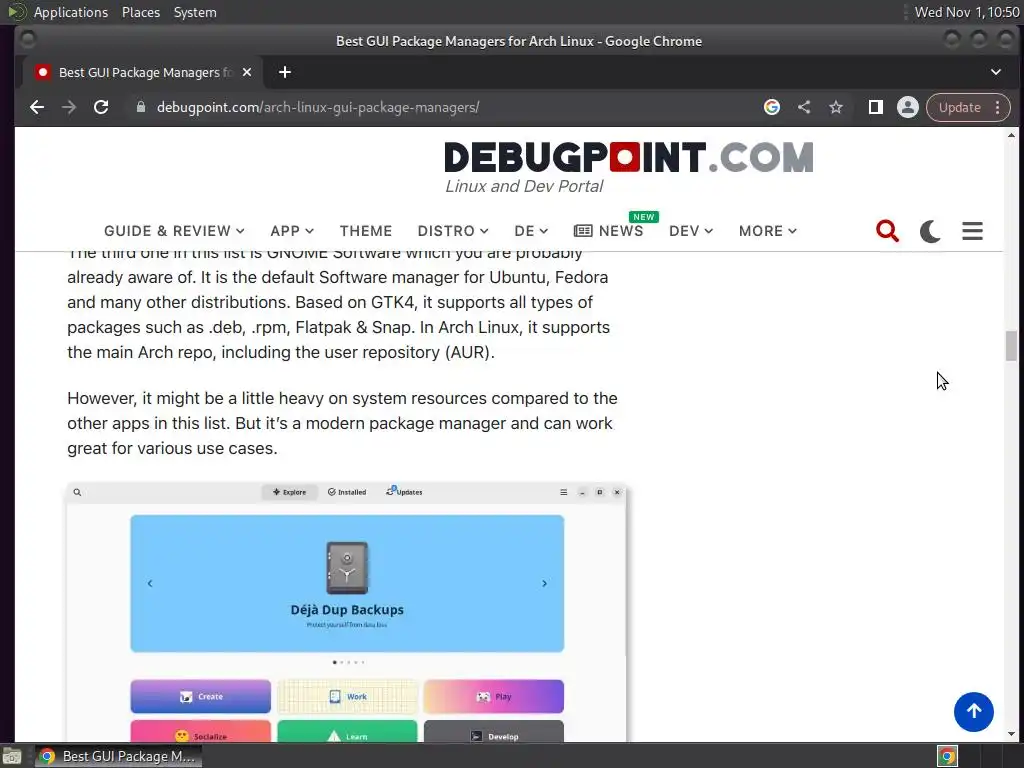
Task: Expand the DEV menu
Action: click(x=691, y=231)
